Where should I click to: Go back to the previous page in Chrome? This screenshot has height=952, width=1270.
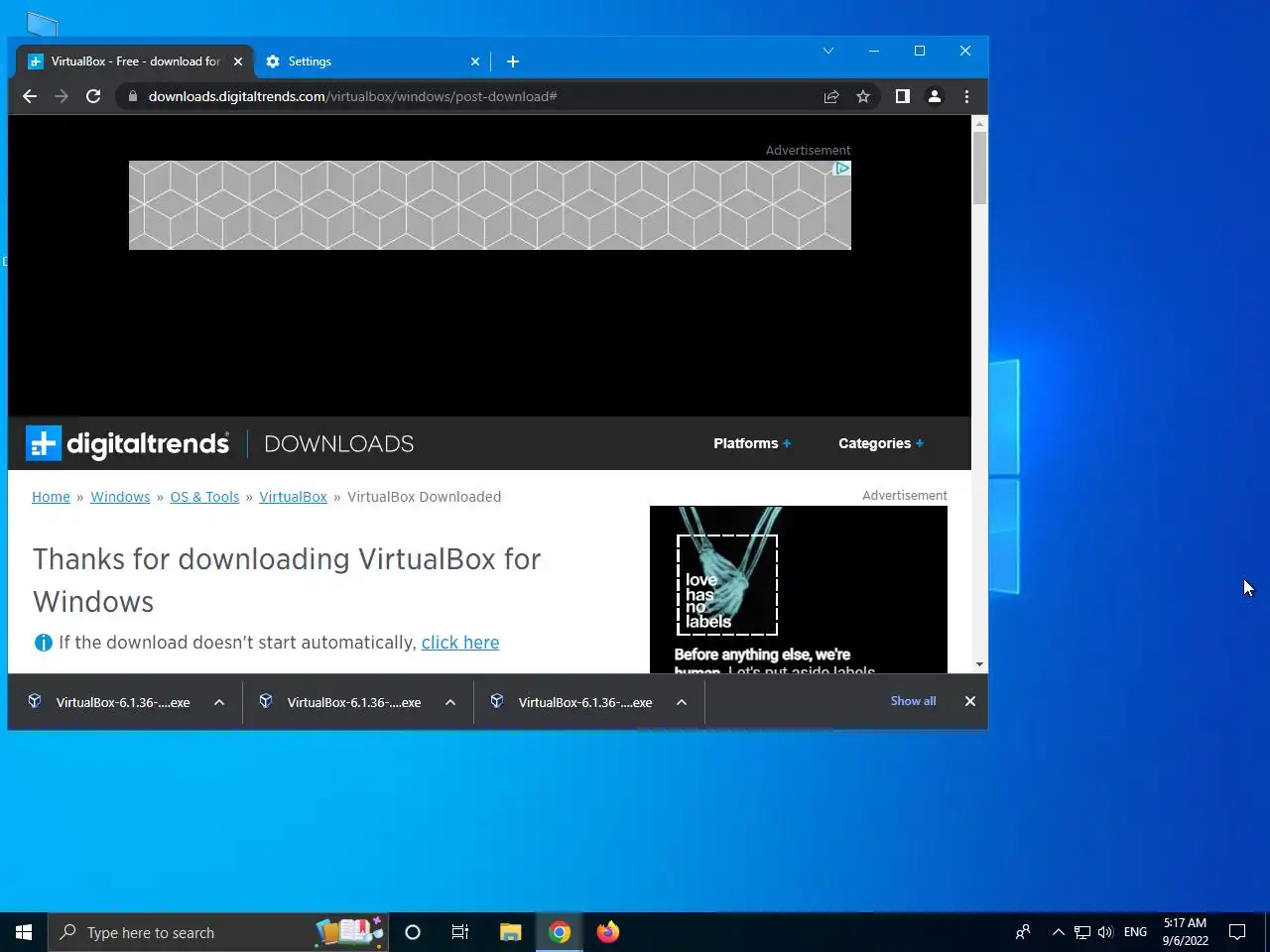(30, 96)
